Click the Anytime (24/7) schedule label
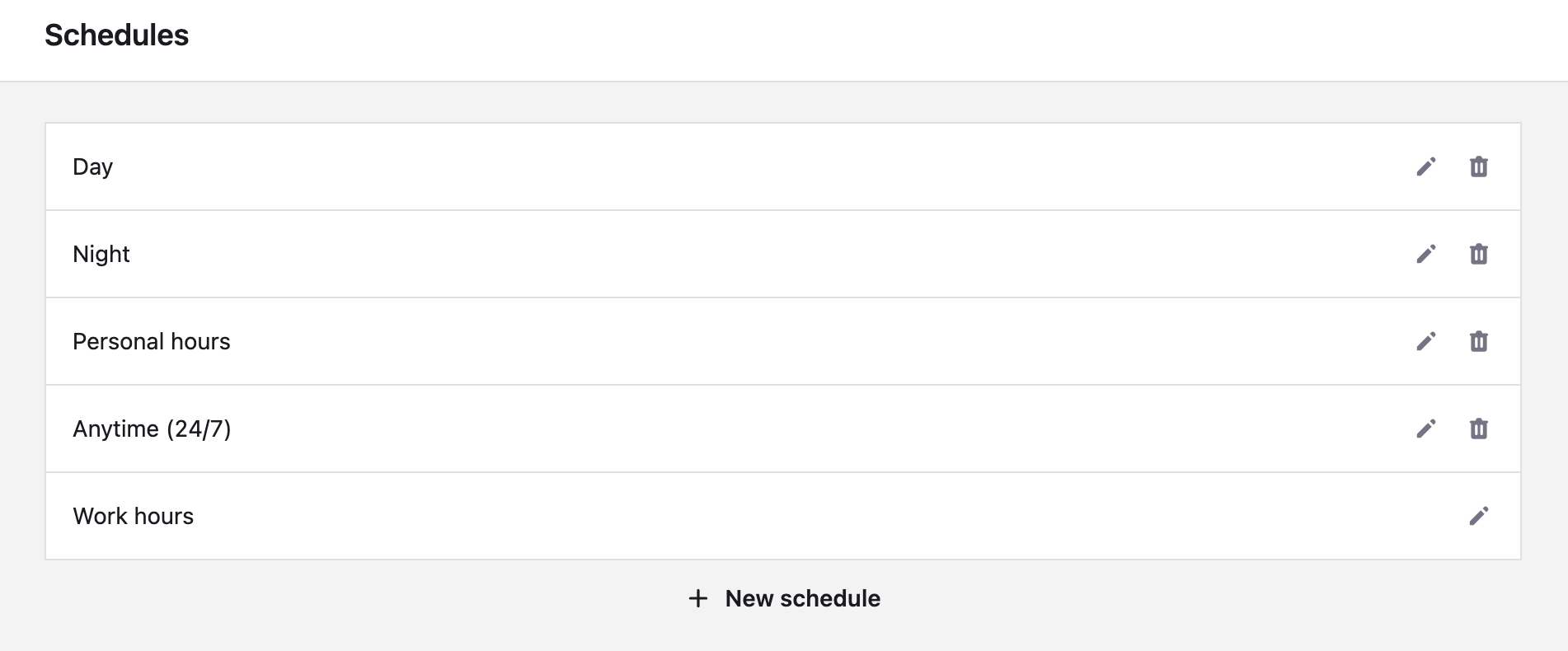Viewport: 1568px width, 651px height. point(152,429)
